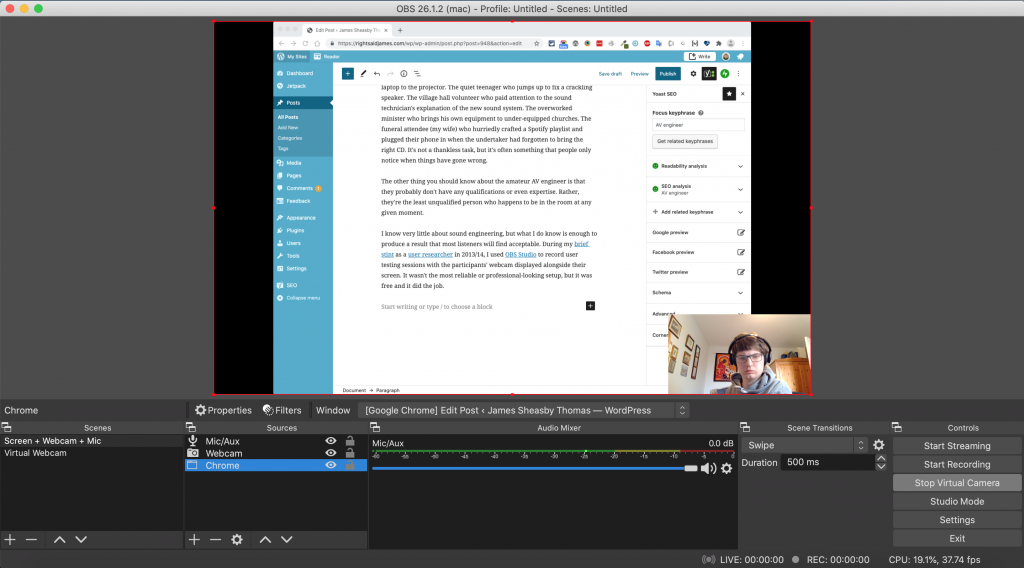Toggle visibility of Webcam source
This screenshot has height=568, width=1024.
[330, 452]
